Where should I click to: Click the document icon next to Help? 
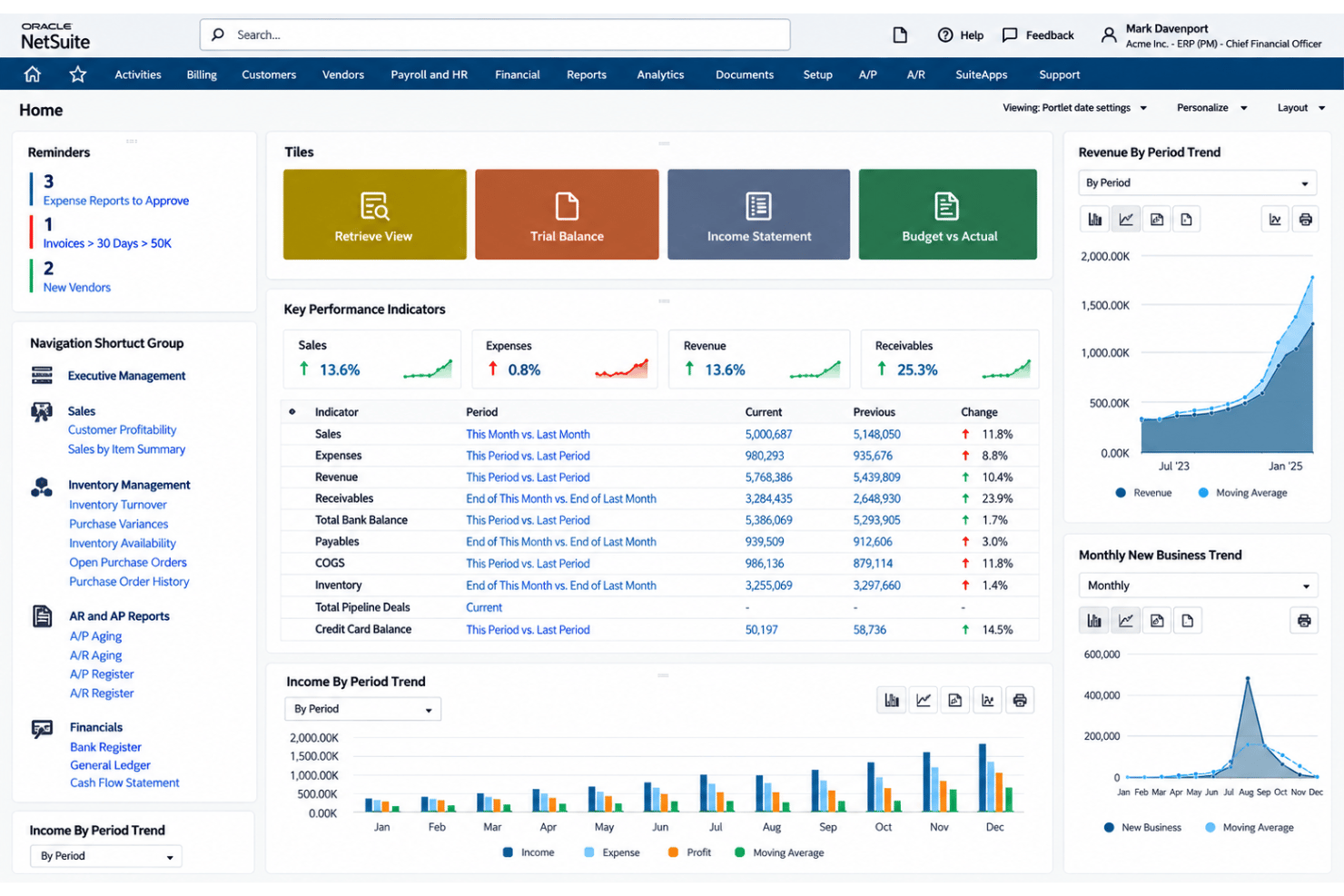coord(900,34)
